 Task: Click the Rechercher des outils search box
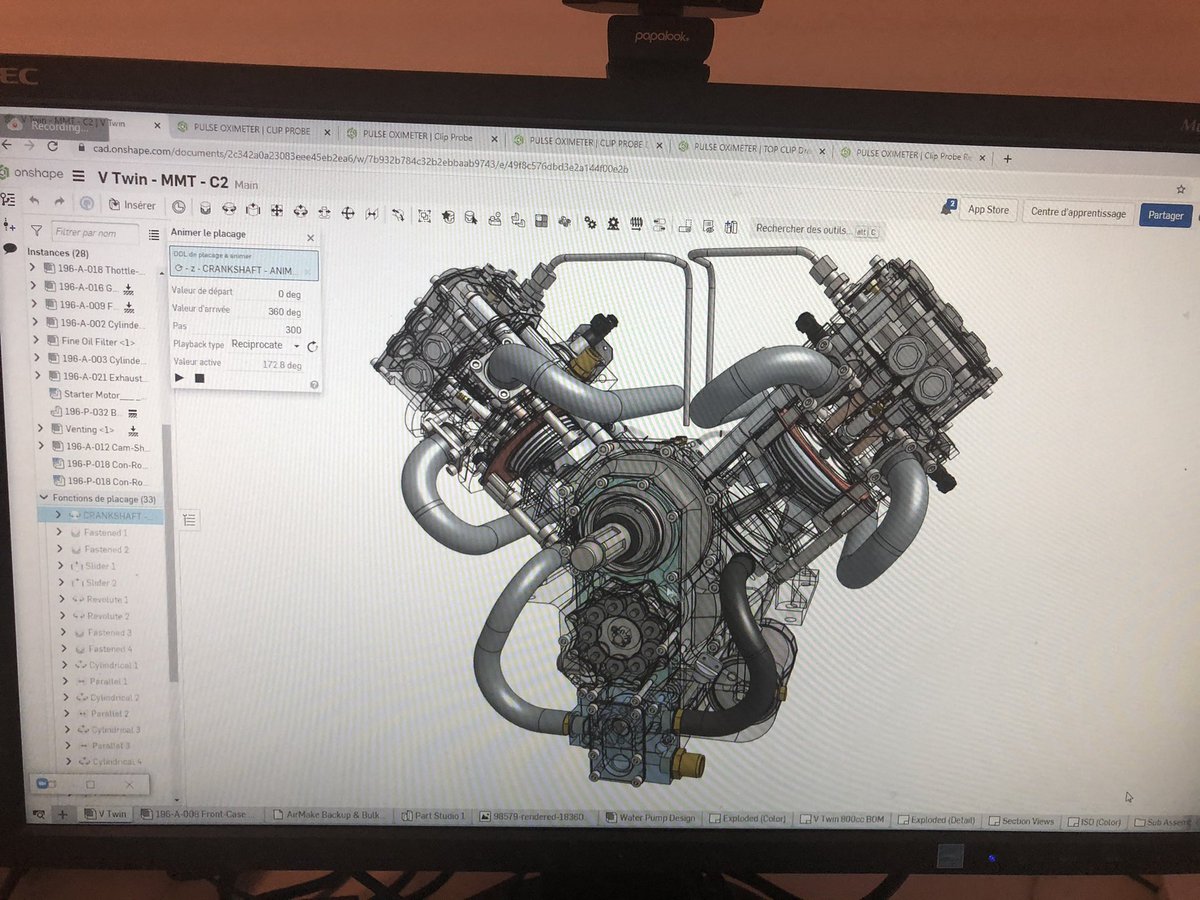815,229
